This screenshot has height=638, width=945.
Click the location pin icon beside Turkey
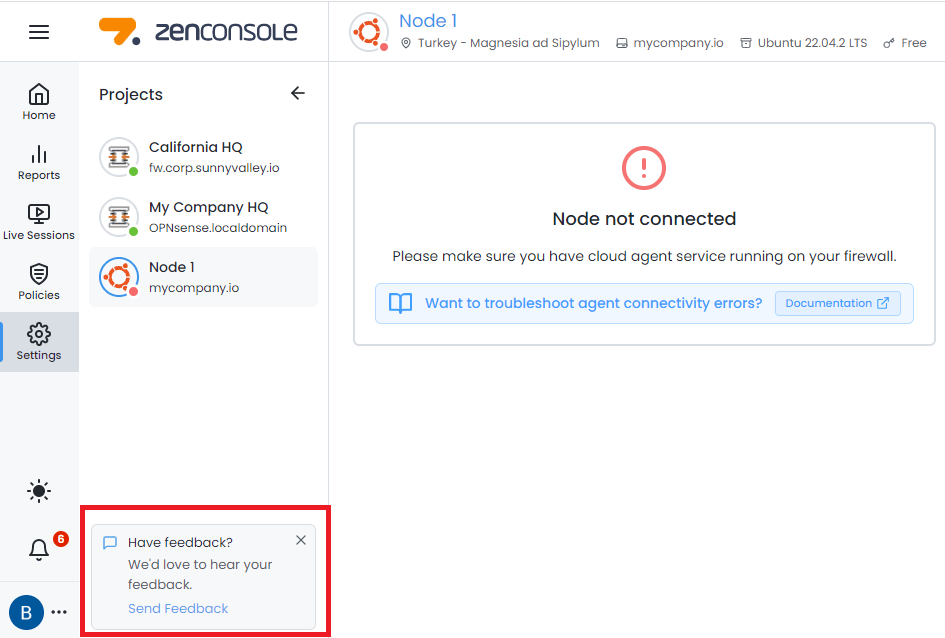tap(406, 43)
